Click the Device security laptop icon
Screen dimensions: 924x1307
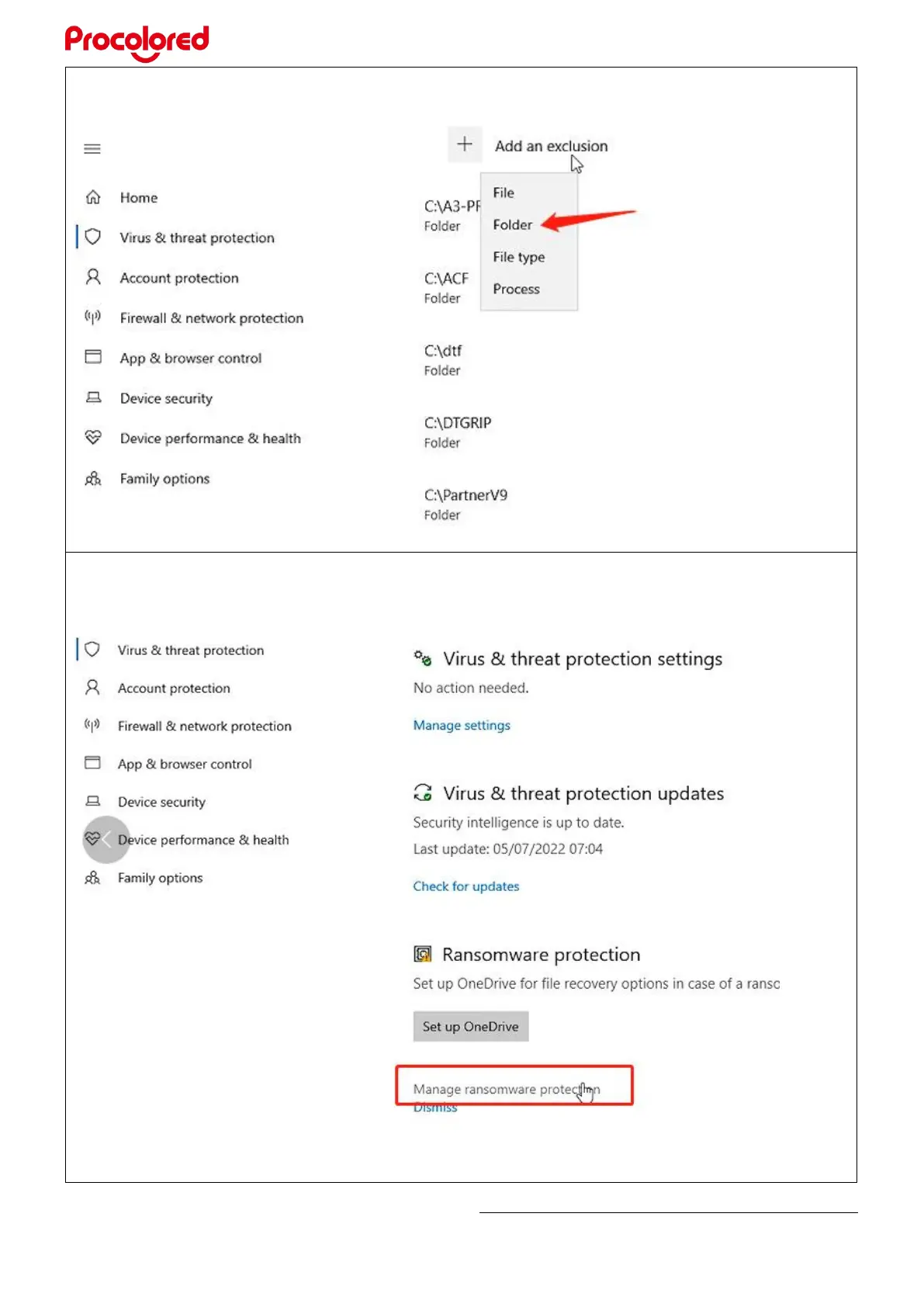(93, 397)
